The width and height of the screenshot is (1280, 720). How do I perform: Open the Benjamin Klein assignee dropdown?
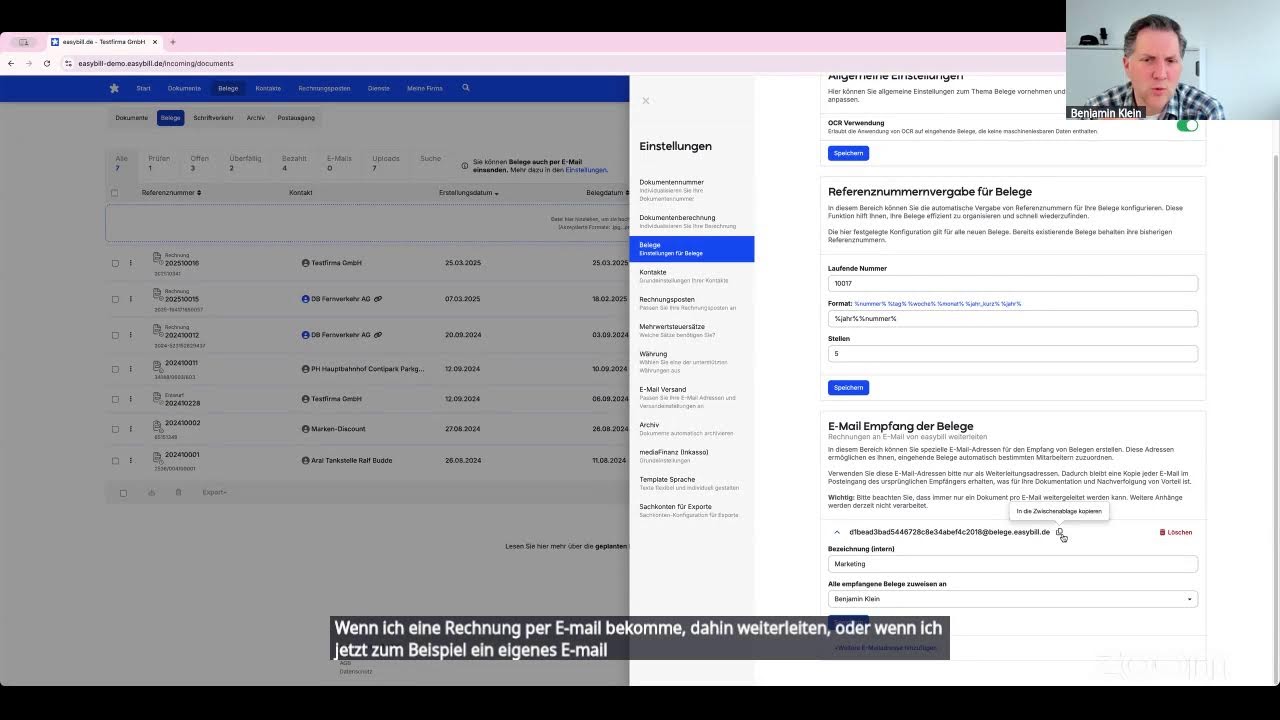click(1012, 599)
